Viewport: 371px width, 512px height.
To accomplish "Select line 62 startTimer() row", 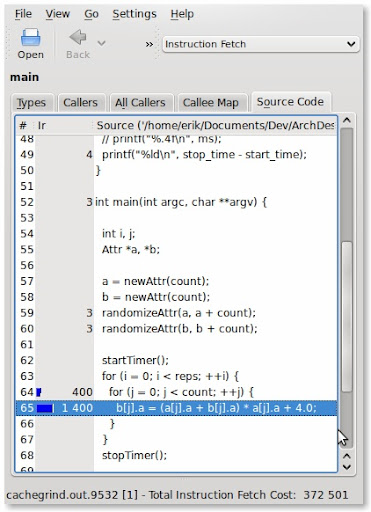I will pyautogui.click(x=176, y=360).
